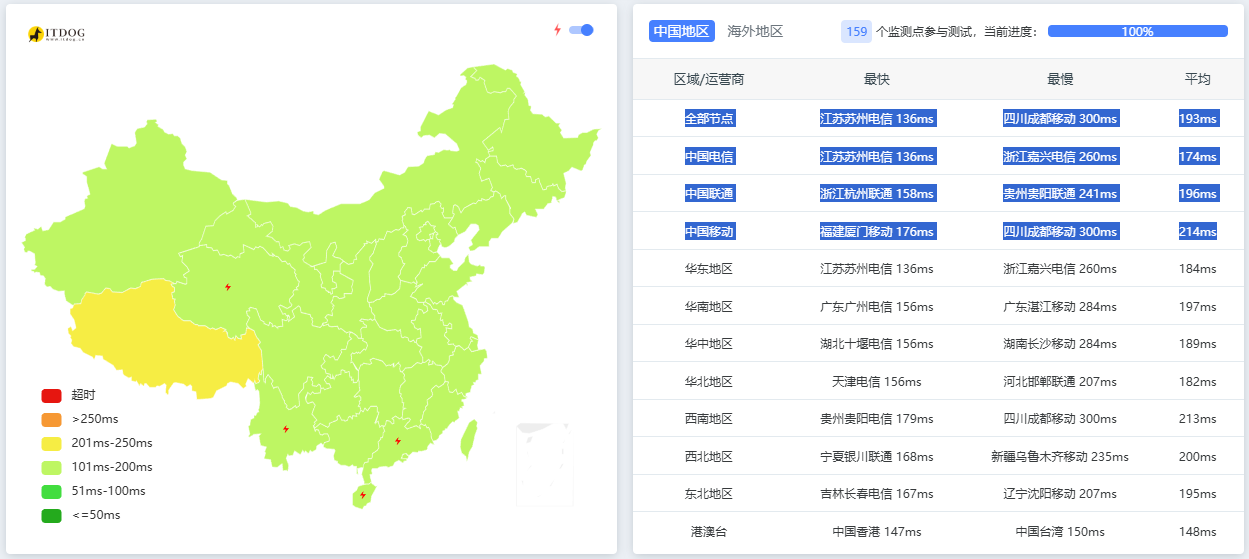Select the 华南地区 row label
Image resolution: width=1249 pixels, height=559 pixels.
(x=709, y=306)
